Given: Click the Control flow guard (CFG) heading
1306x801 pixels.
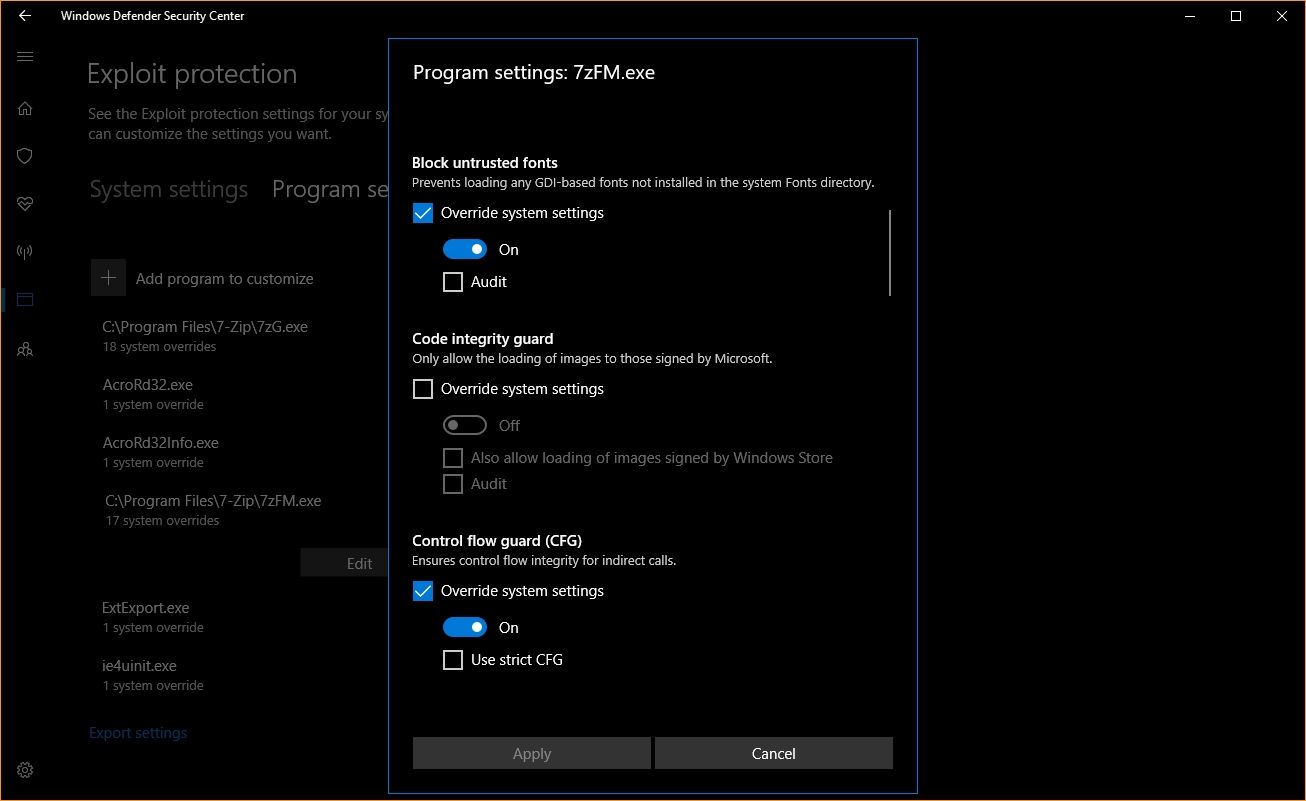Looking at the screenshot, I should coord(497,541).
